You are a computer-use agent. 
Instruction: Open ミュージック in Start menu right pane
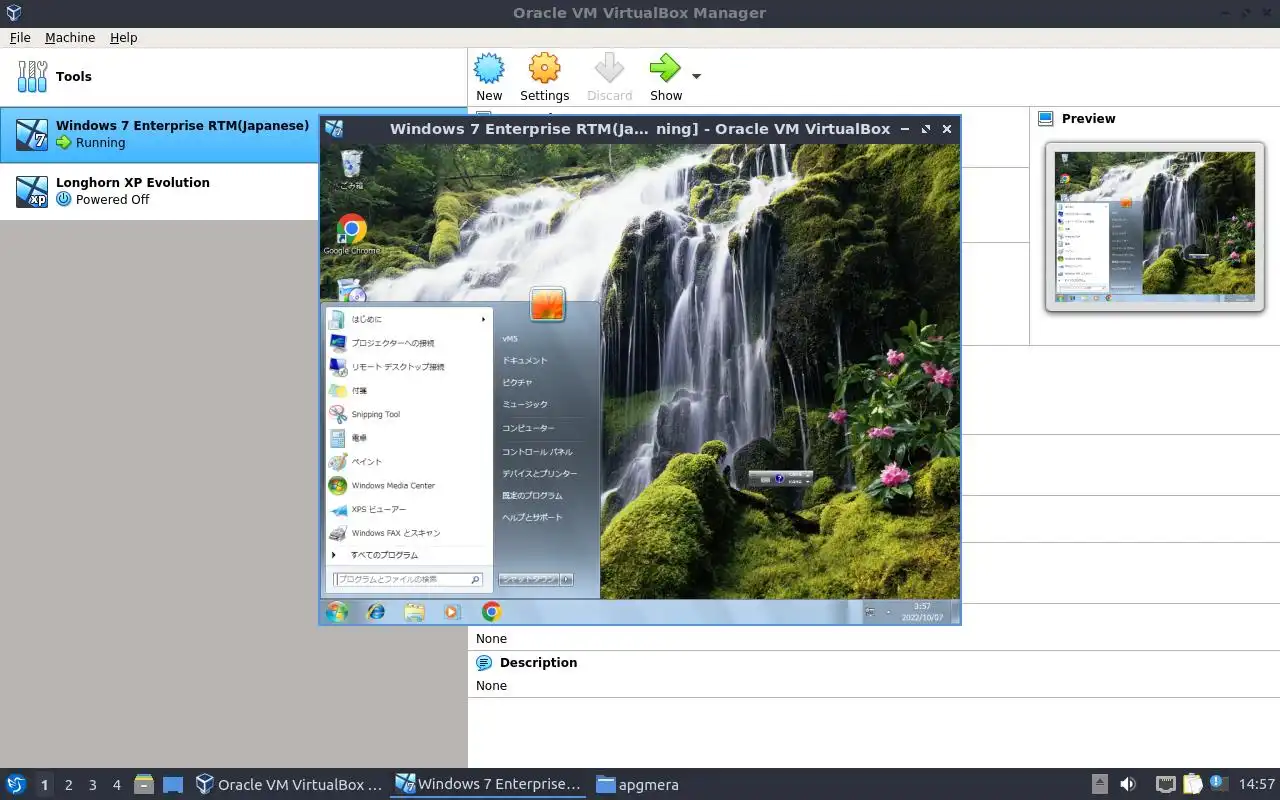click(525, 405)
